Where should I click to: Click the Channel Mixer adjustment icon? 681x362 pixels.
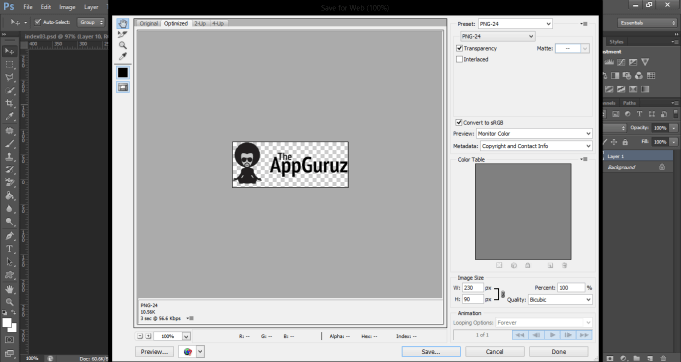click(639, 76)
